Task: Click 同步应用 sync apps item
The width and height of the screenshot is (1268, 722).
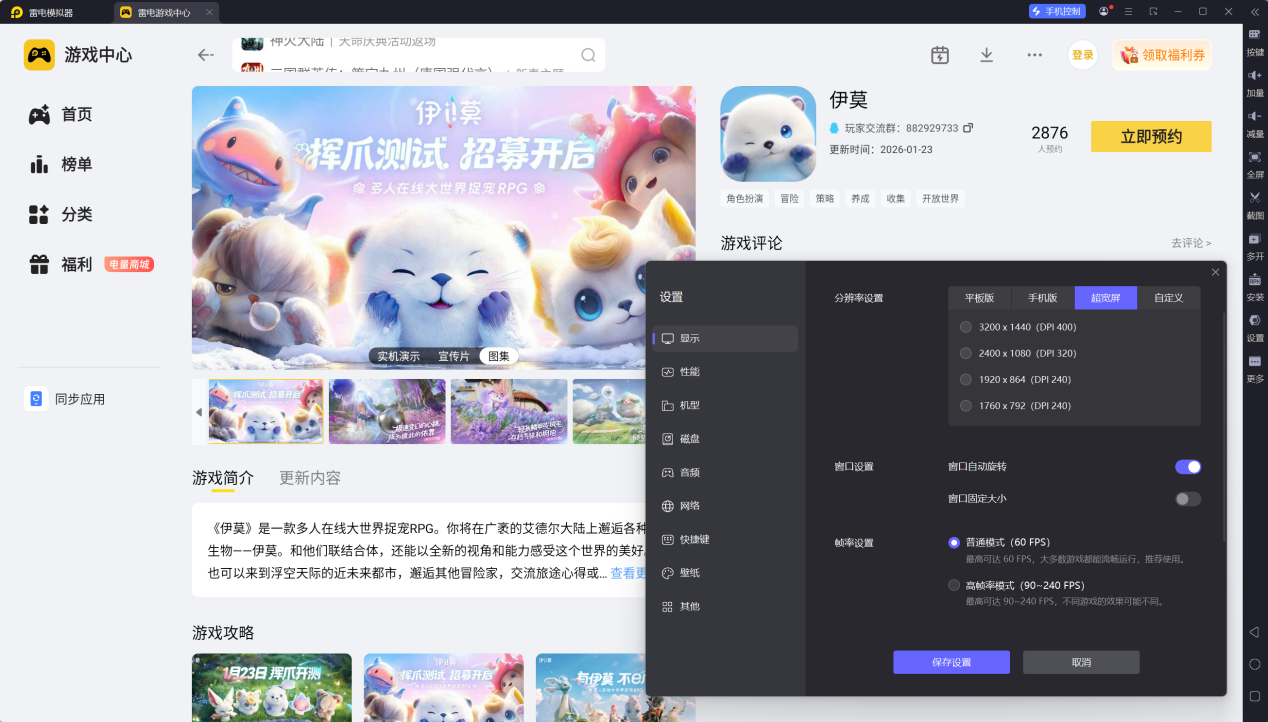Action: click(66, 399)
